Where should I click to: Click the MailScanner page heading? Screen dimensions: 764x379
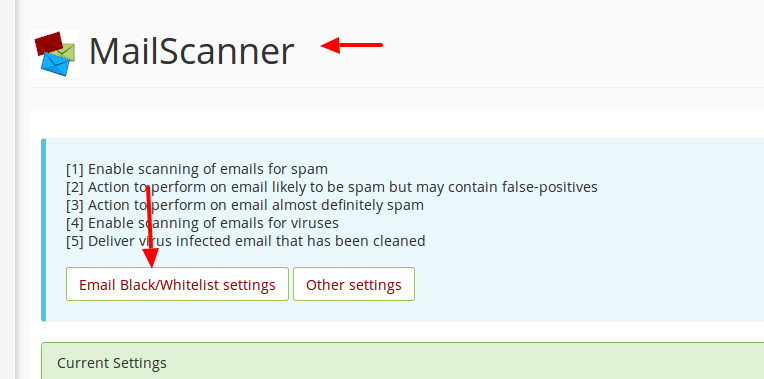pos(191,51)
